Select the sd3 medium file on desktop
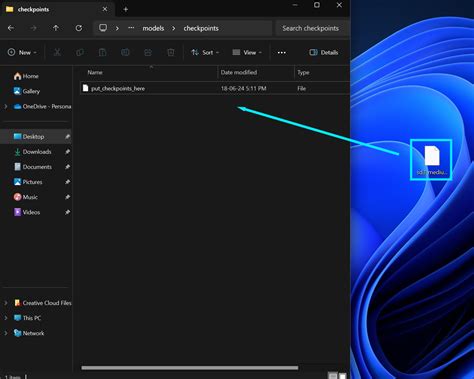474x379 pixels. (431, 160)
